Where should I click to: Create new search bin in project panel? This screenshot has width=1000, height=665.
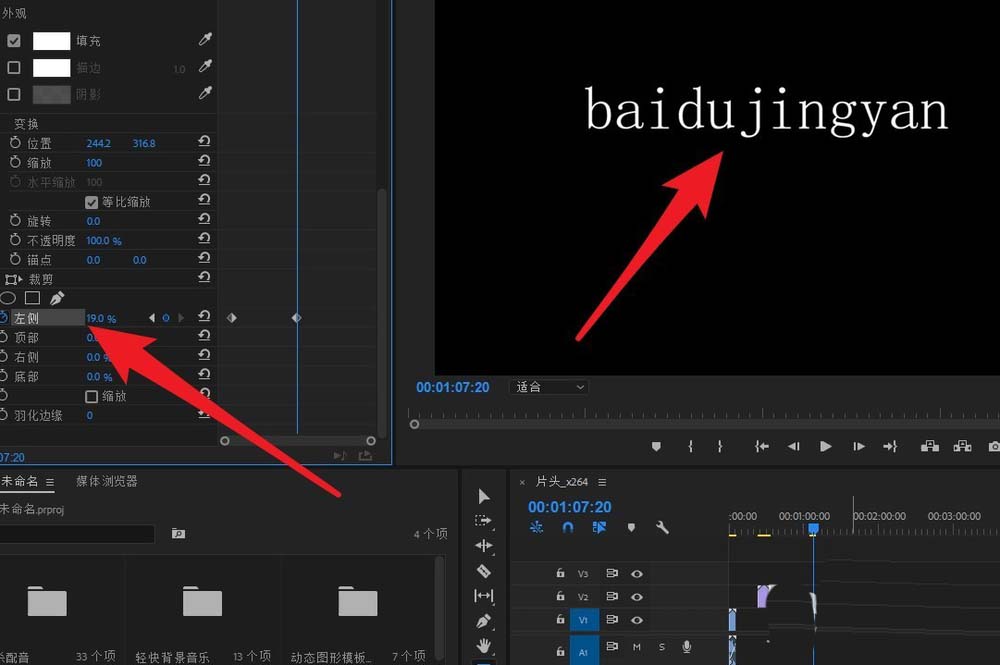[178, 533]
